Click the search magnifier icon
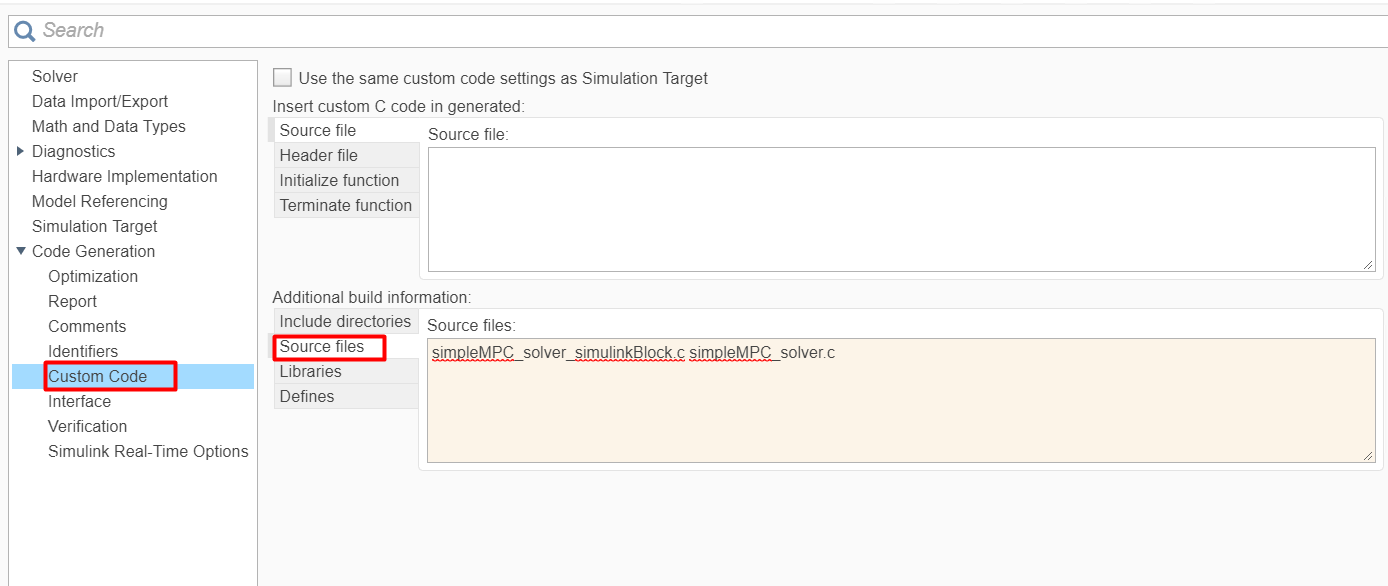This screenshot has height=586, width=1388. [x=24, y=31]
